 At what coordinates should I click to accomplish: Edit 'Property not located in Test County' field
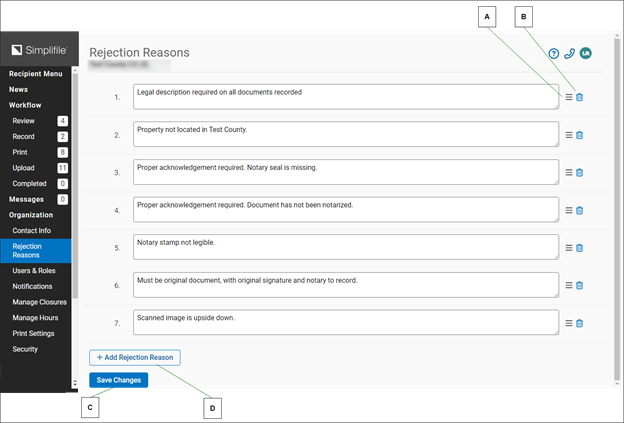tap(346, 134)
